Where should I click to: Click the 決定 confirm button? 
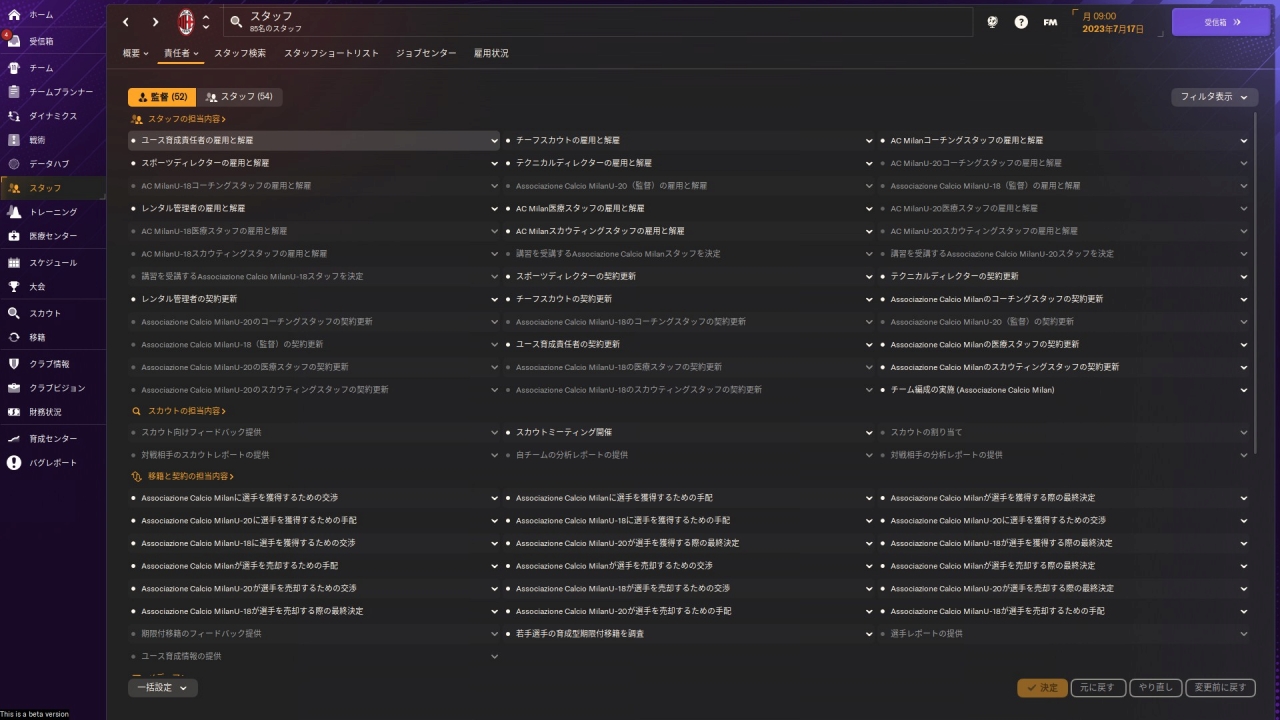click(1042, 688)
